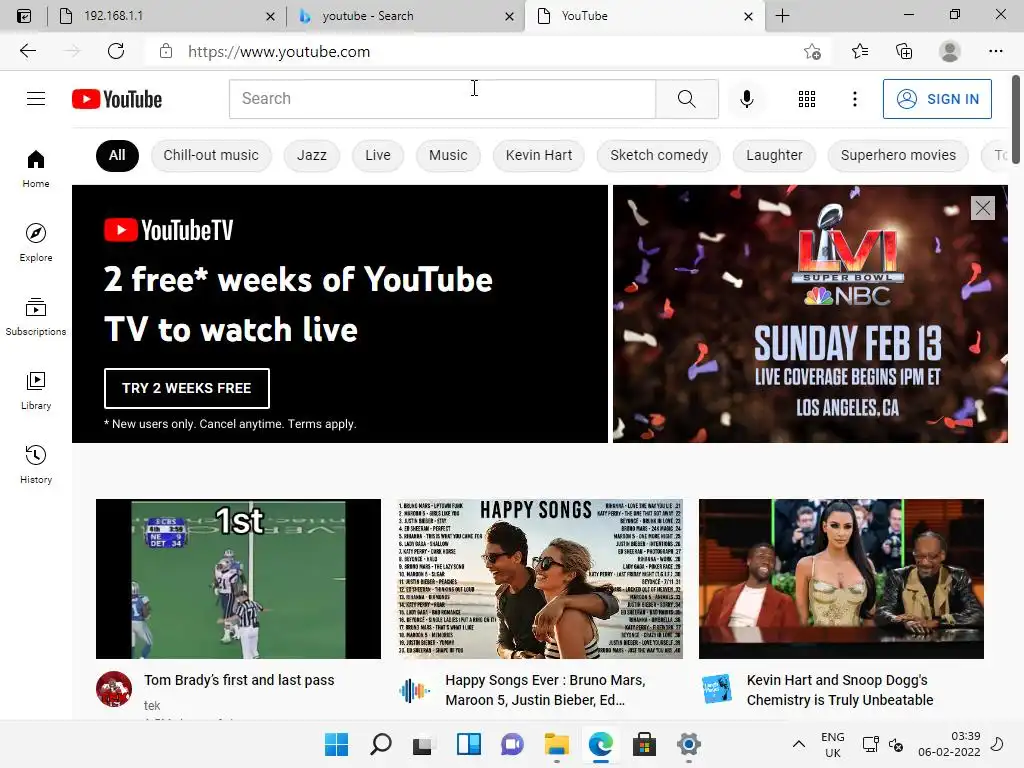This screenshot has height=768, width=1024.
Task: Click the search magnifier button
Action: 686,99
